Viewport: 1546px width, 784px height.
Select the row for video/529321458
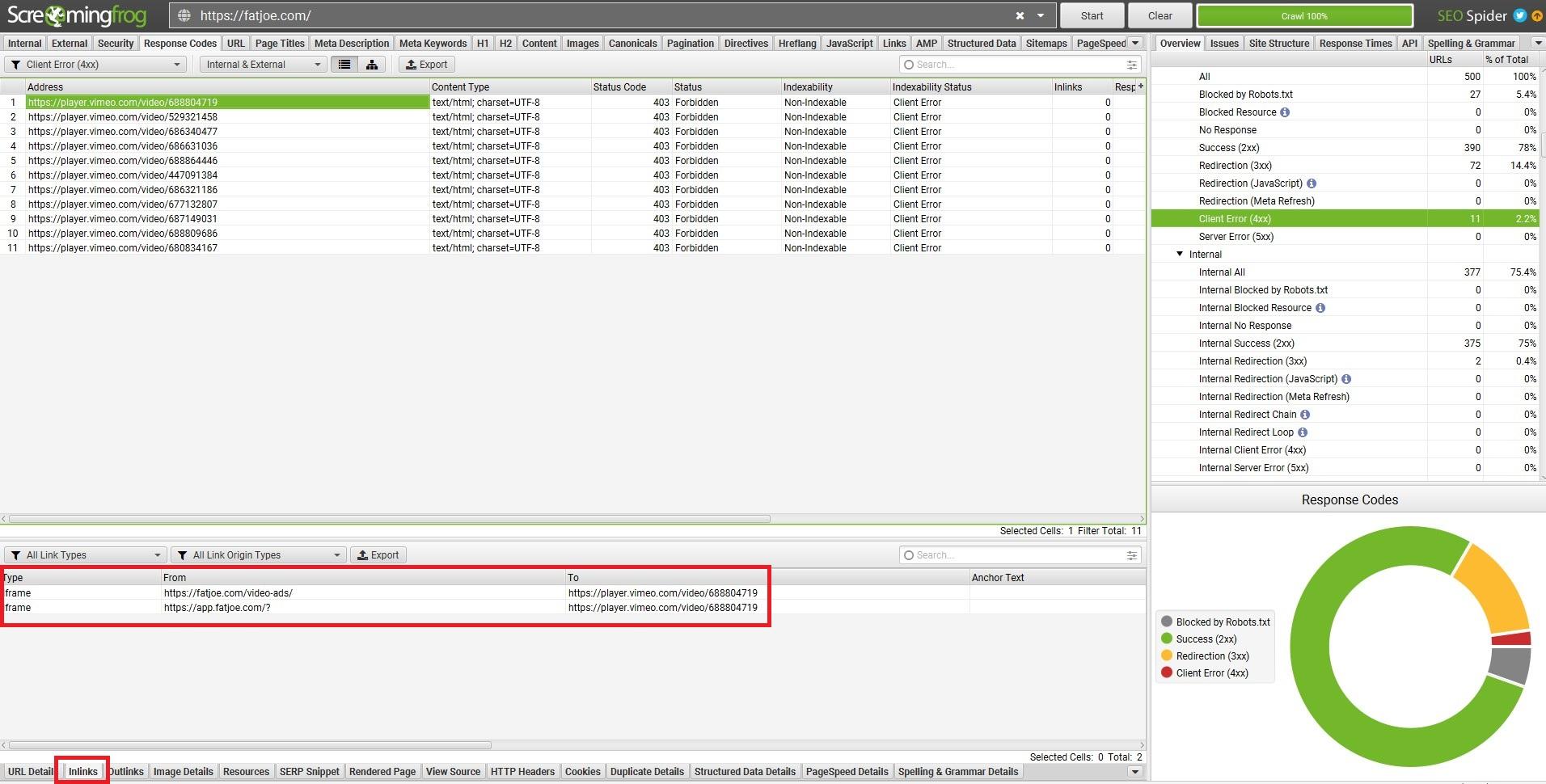tap(572, 116)
